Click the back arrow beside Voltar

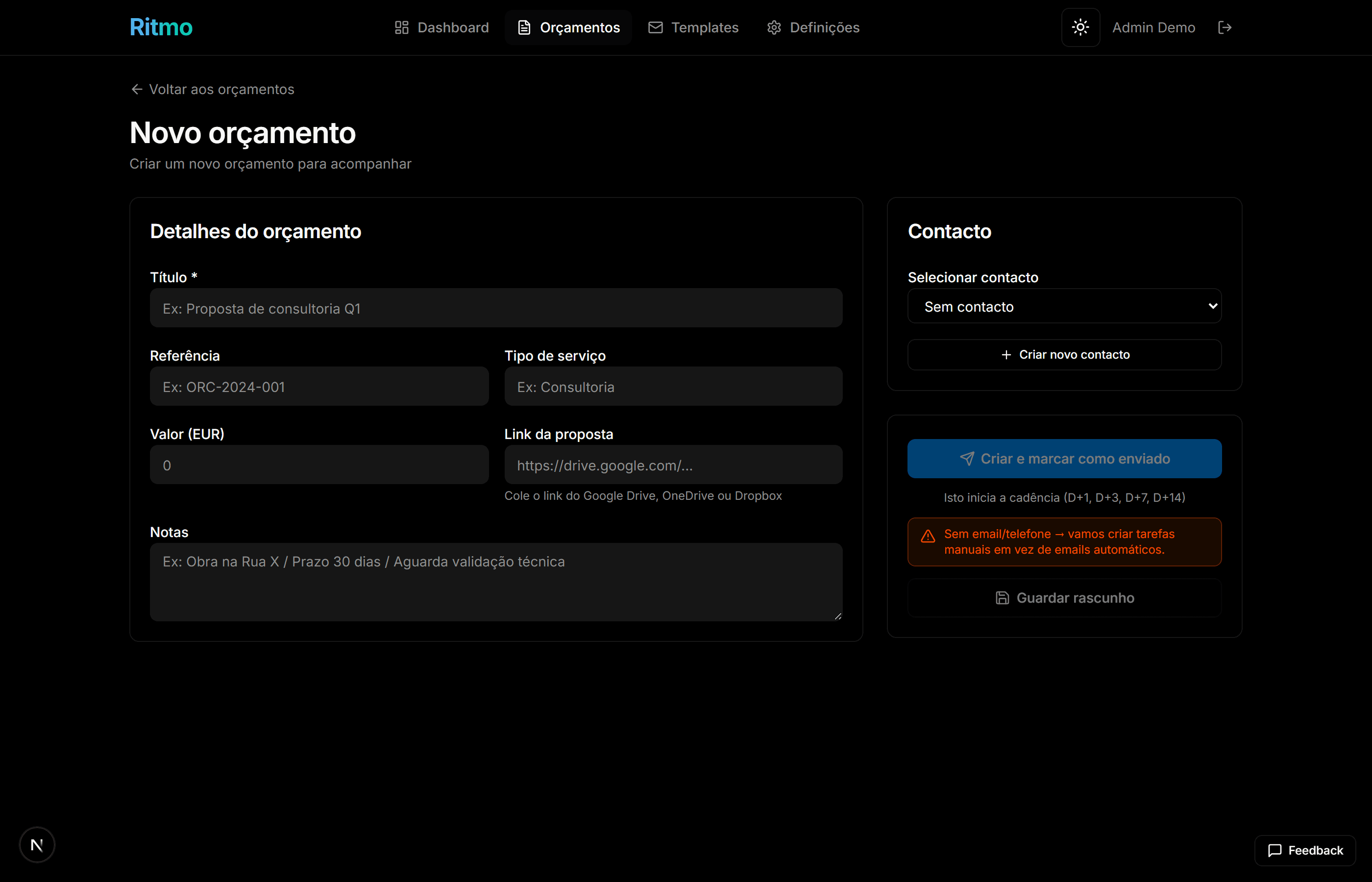coord(136,89)
